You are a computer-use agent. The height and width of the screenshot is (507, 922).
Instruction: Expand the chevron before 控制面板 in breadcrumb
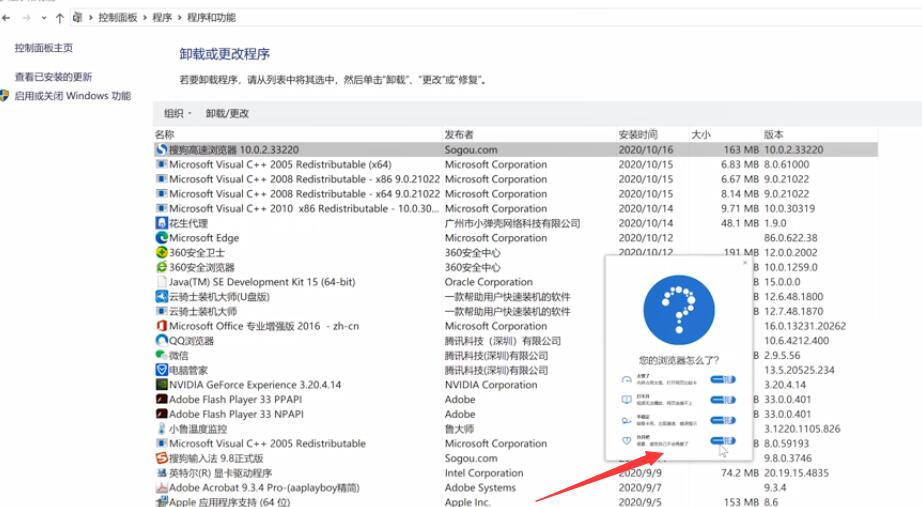[91, 18]
